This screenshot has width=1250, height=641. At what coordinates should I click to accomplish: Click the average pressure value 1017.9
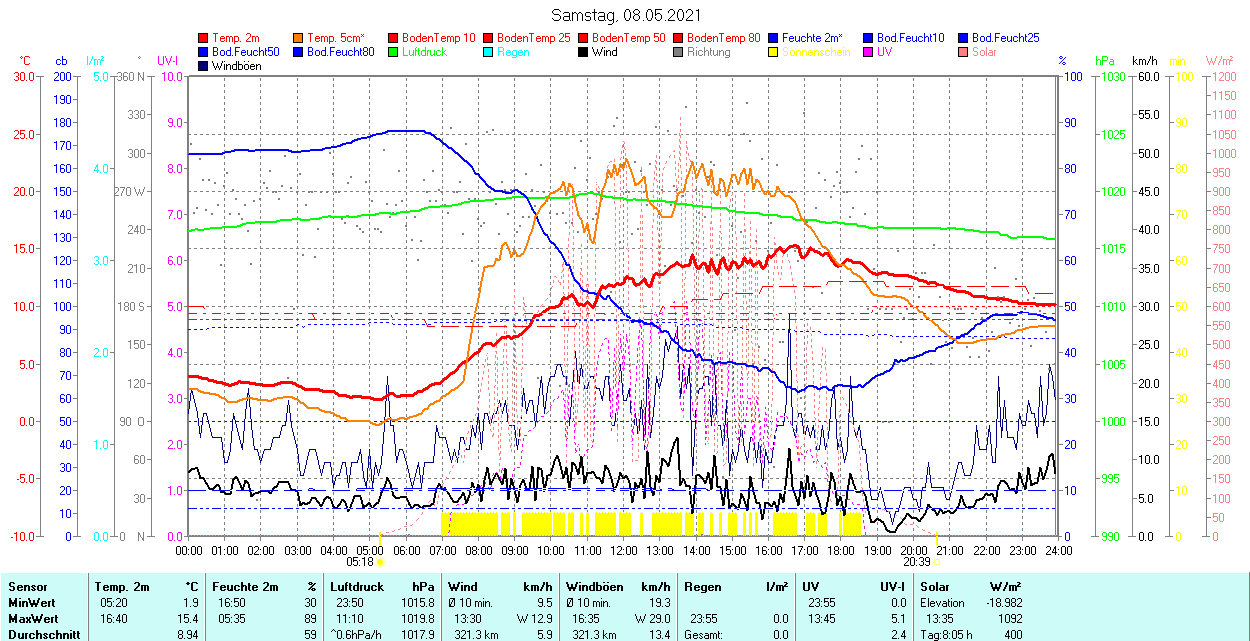[x=416, y=635]
